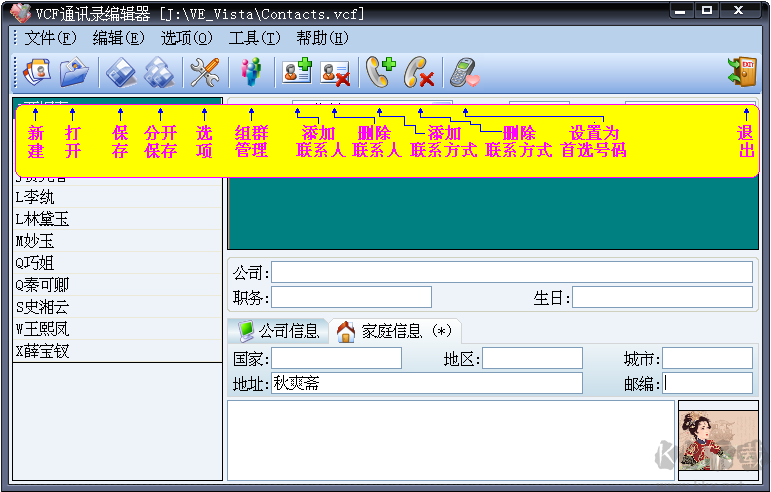Delete contact with the red X card icon
Viewport: 771px width, 492px height.
[x=335, y=73]
